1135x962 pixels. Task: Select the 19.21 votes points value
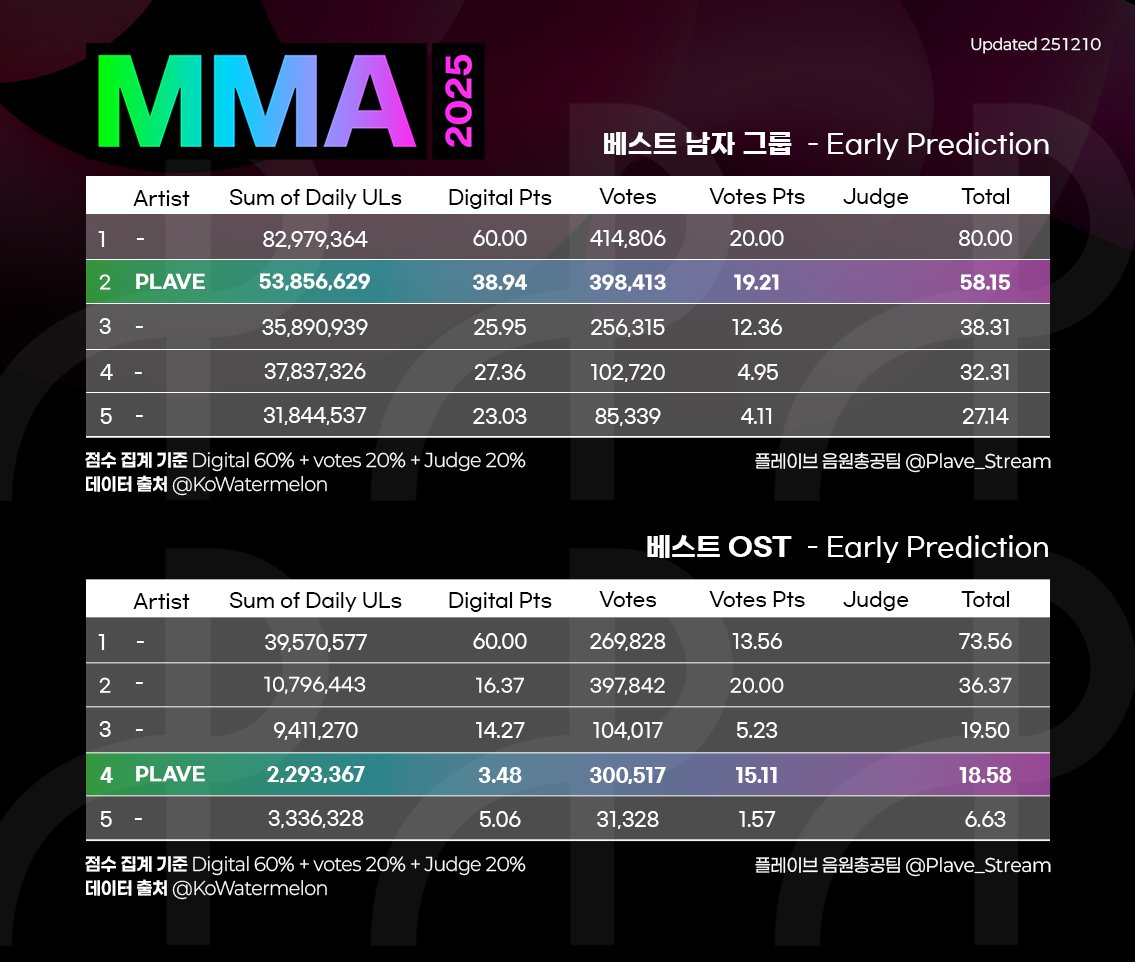point(756,282)
